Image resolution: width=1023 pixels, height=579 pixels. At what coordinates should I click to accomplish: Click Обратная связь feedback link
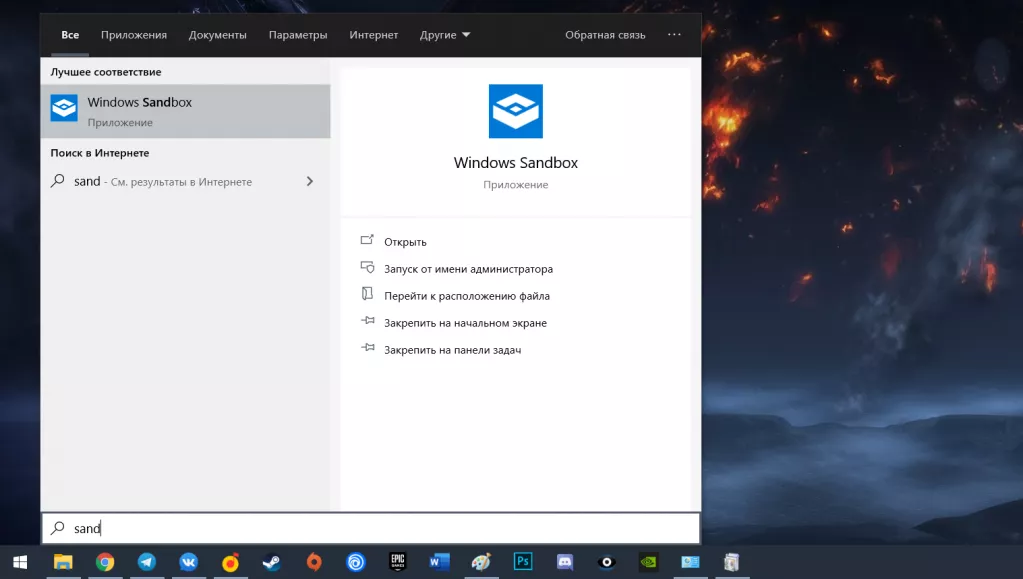[605, 35]
